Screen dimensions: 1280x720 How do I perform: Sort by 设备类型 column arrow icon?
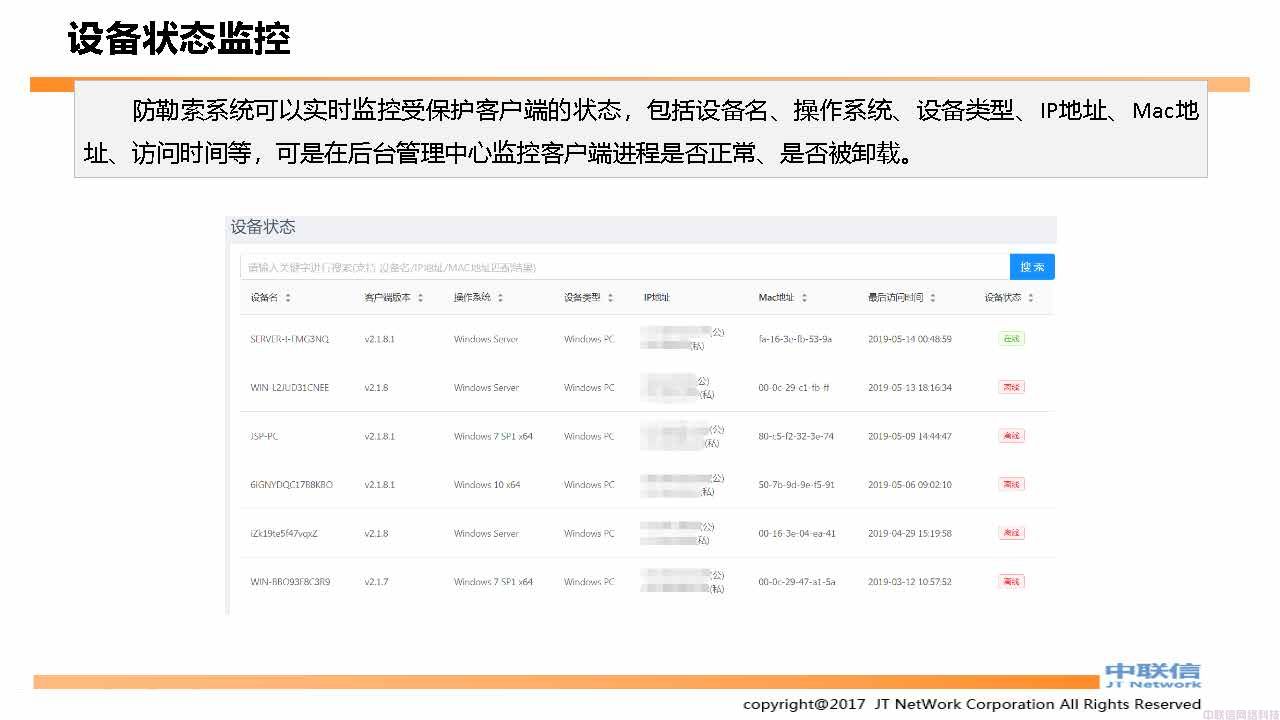tap(610, 298)
